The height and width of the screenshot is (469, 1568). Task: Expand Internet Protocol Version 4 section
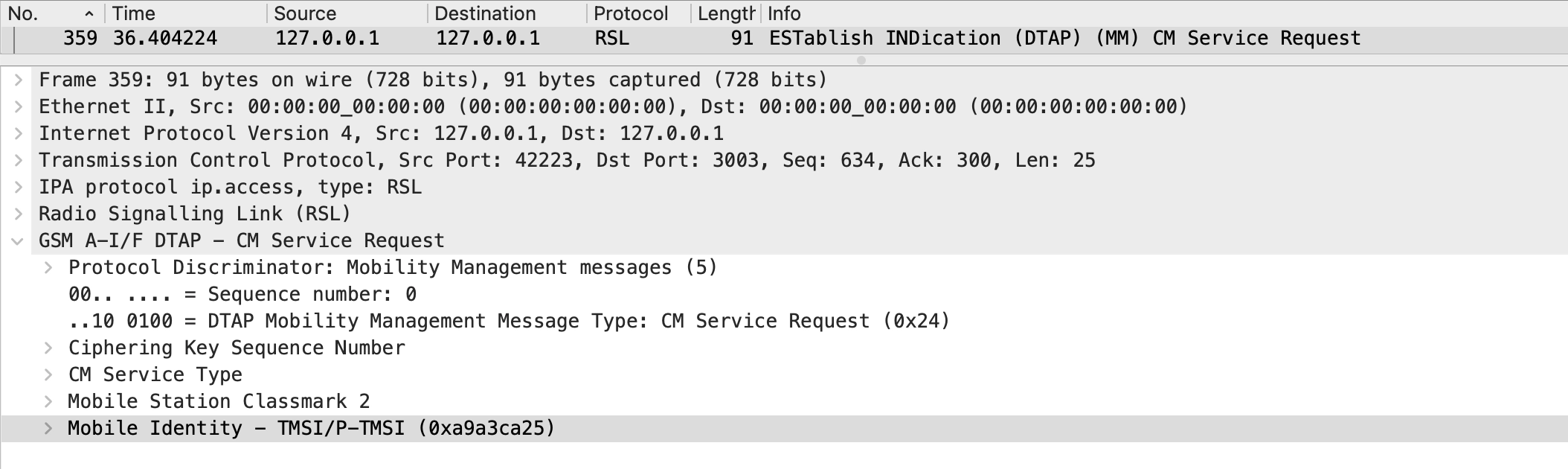point(18,133)
